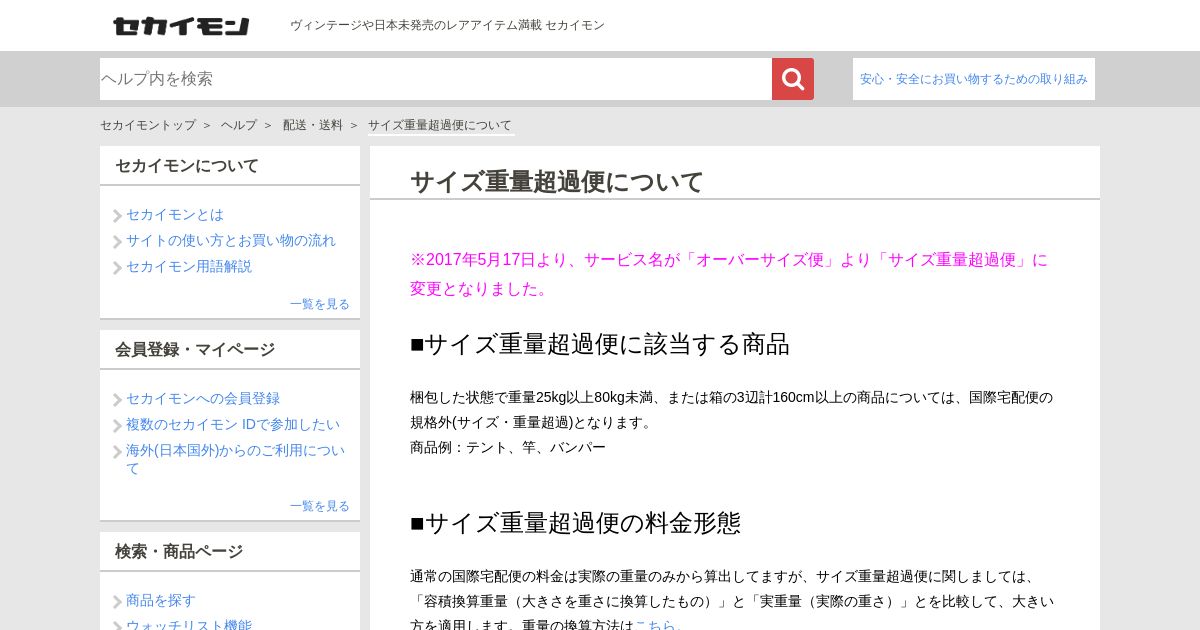Viewport: 1200px width, 630px height.
Task: Click 一覧を見る under 会員登録・マイページ
Action: coord(320,506)
